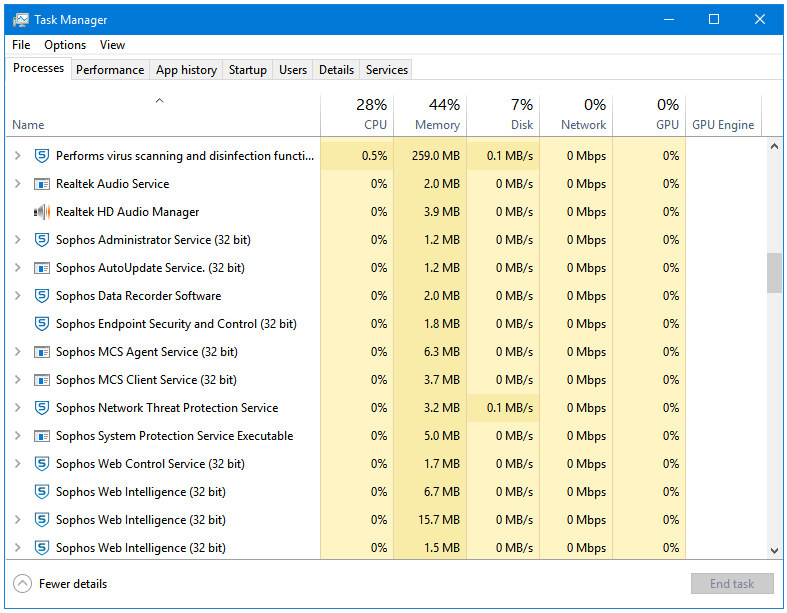Expand the Sophos Network Threat Protection Service row
The image size is (787, 613).
[18, 408]
